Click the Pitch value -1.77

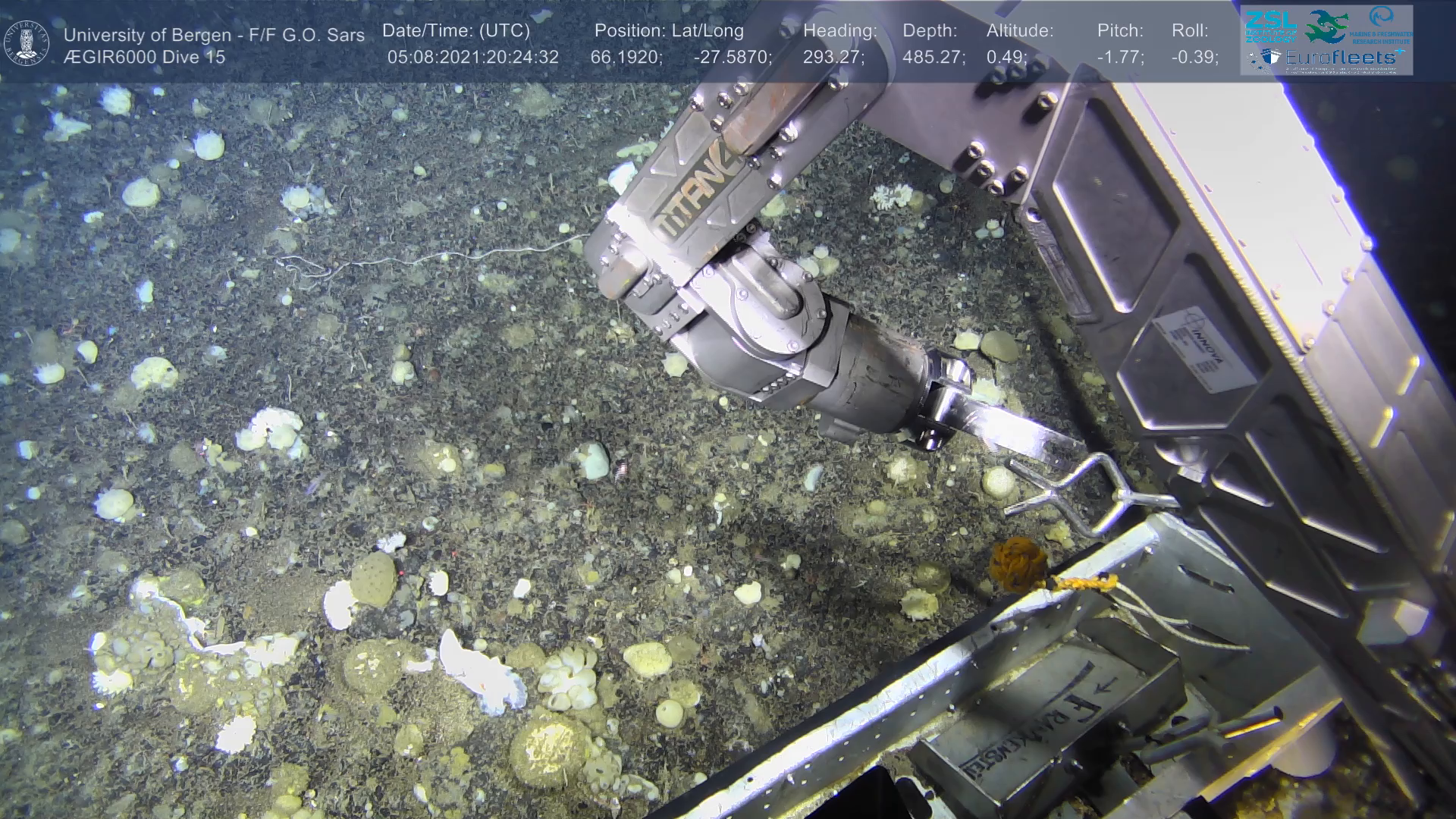click(1119, 58)
